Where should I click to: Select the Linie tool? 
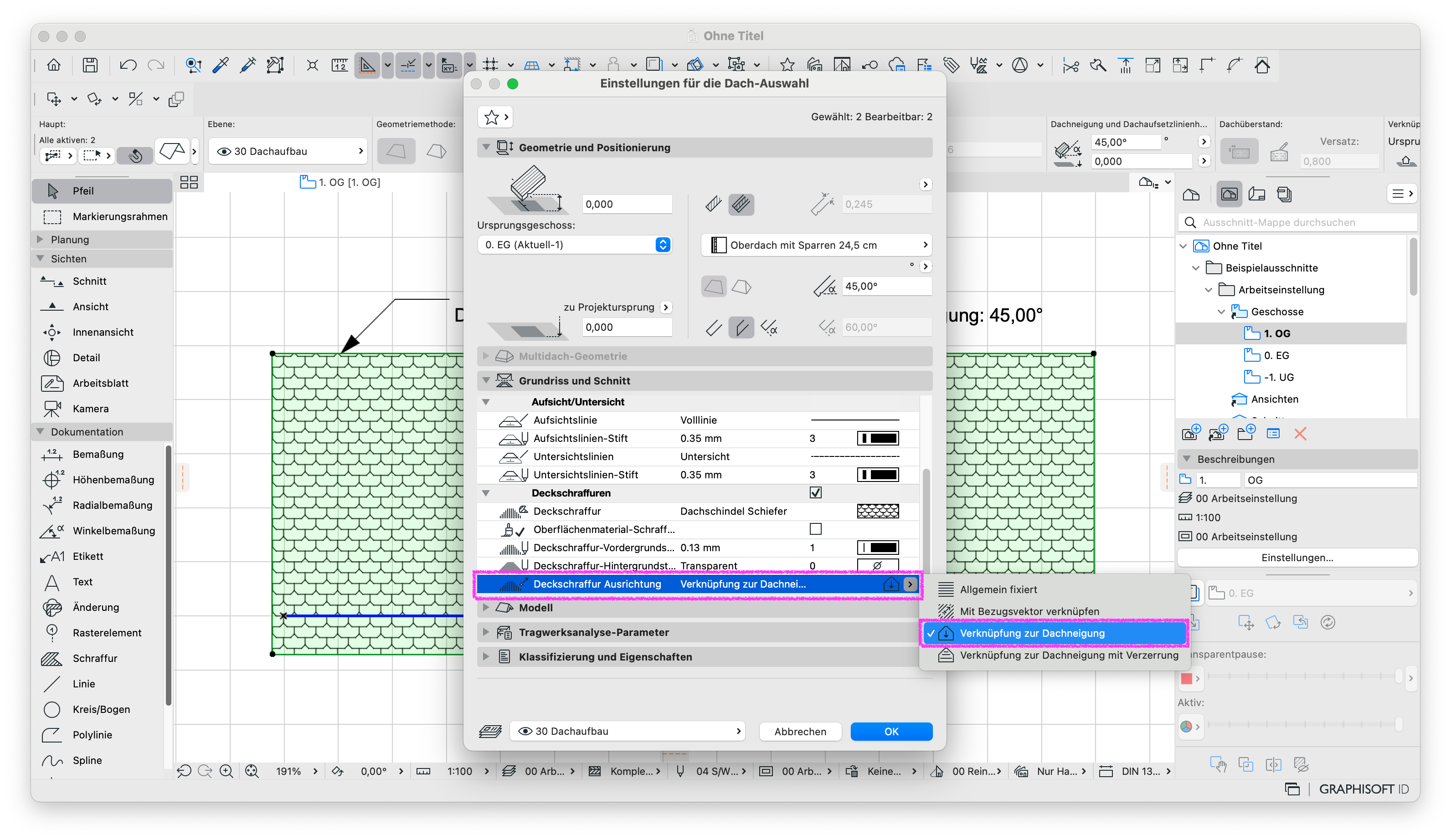click(99, 683)
